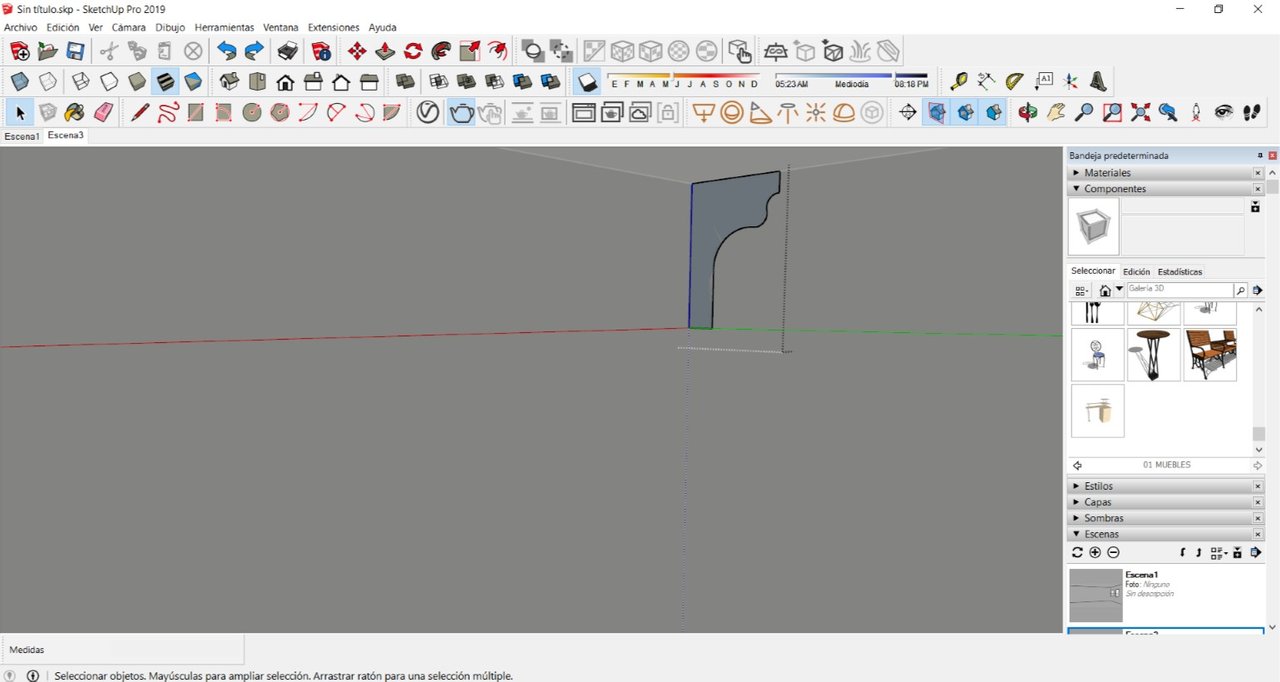Select the Paint Bucket tool
1280x682 pixels.
tap(75, 113)
